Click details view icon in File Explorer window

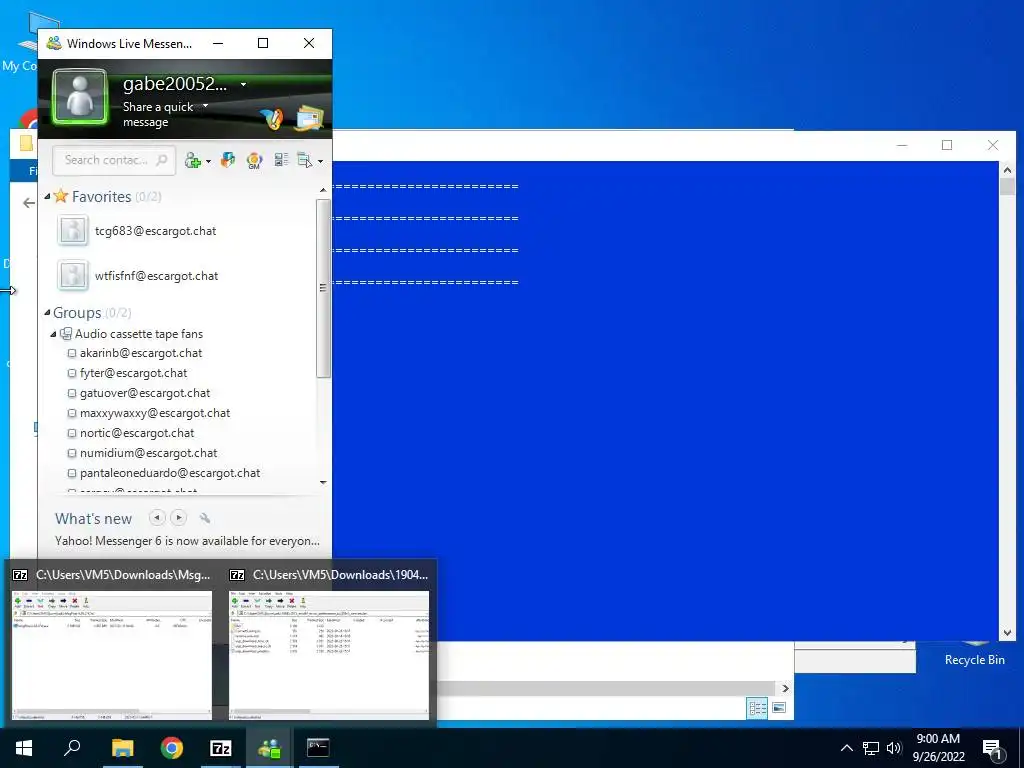tap(758, 708)
